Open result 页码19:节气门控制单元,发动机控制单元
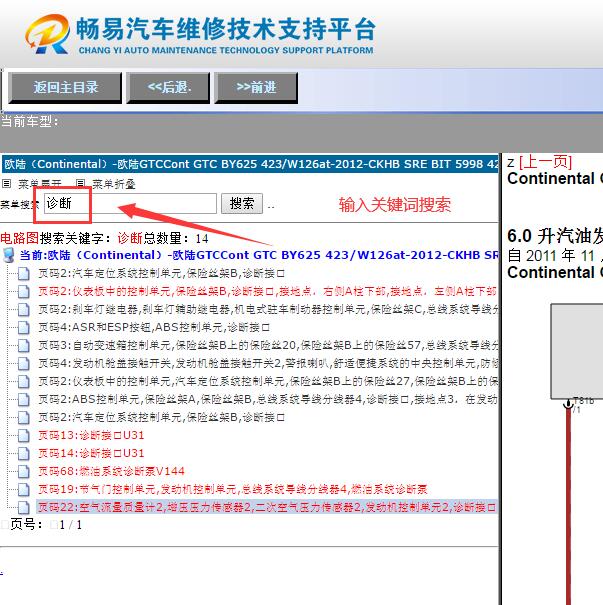The height and width of the screenshot is (605, 603). (233, 489)
